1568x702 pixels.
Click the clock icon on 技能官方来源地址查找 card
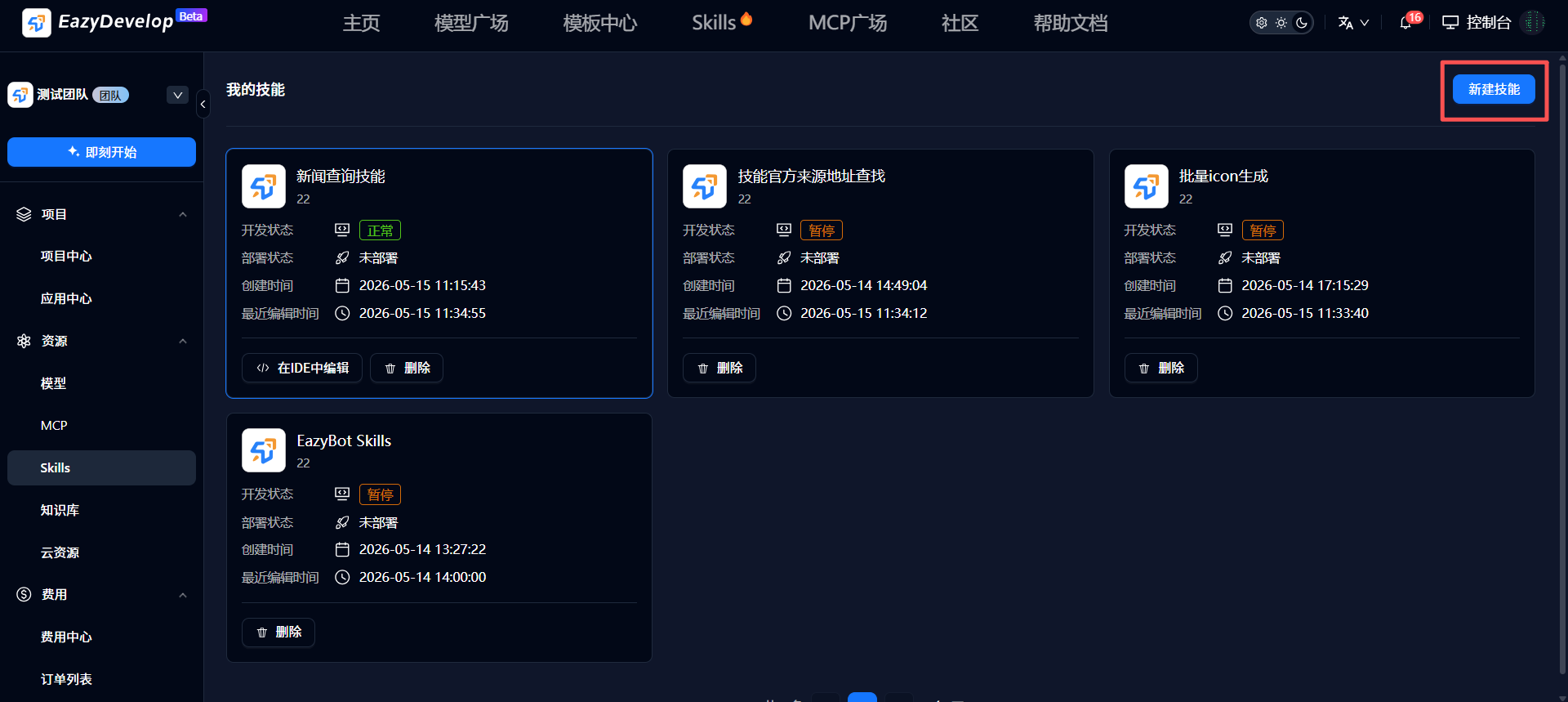[x=784, y=313]
